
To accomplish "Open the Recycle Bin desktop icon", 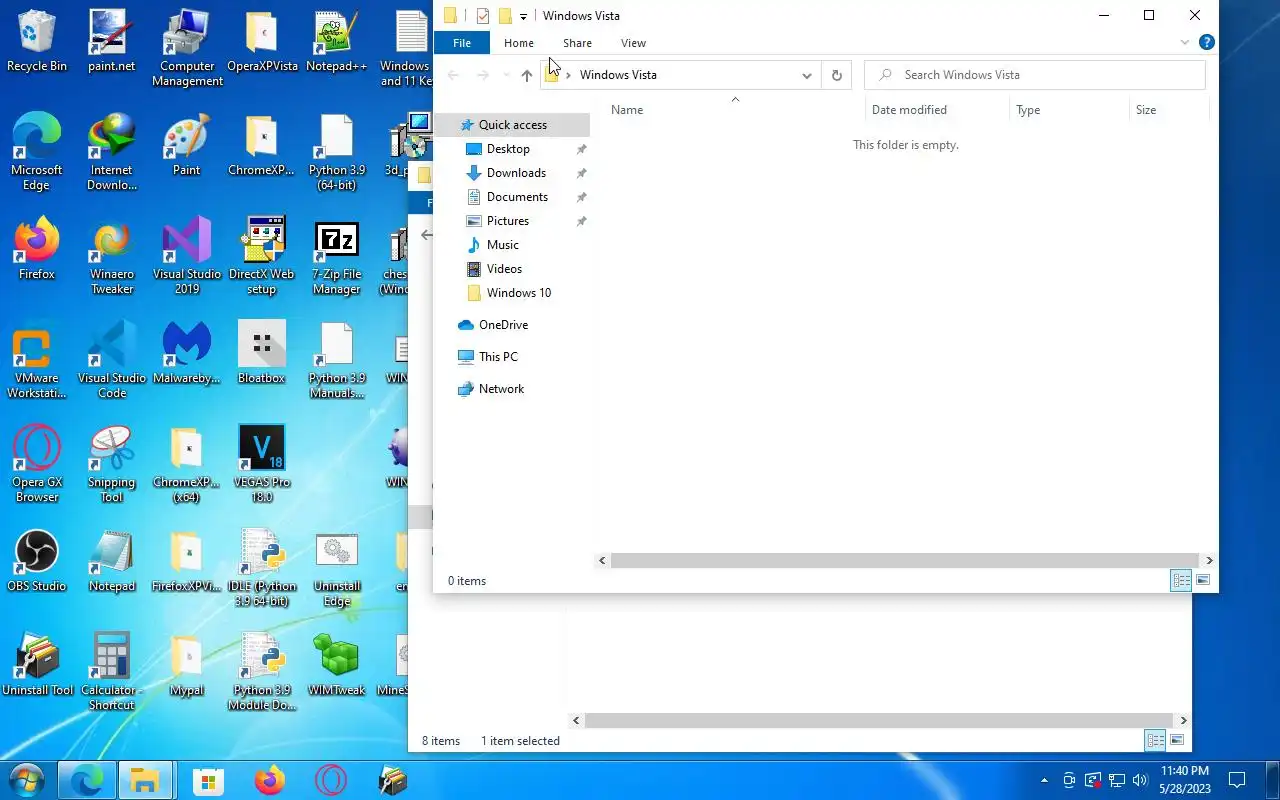I will pos(37,42).
